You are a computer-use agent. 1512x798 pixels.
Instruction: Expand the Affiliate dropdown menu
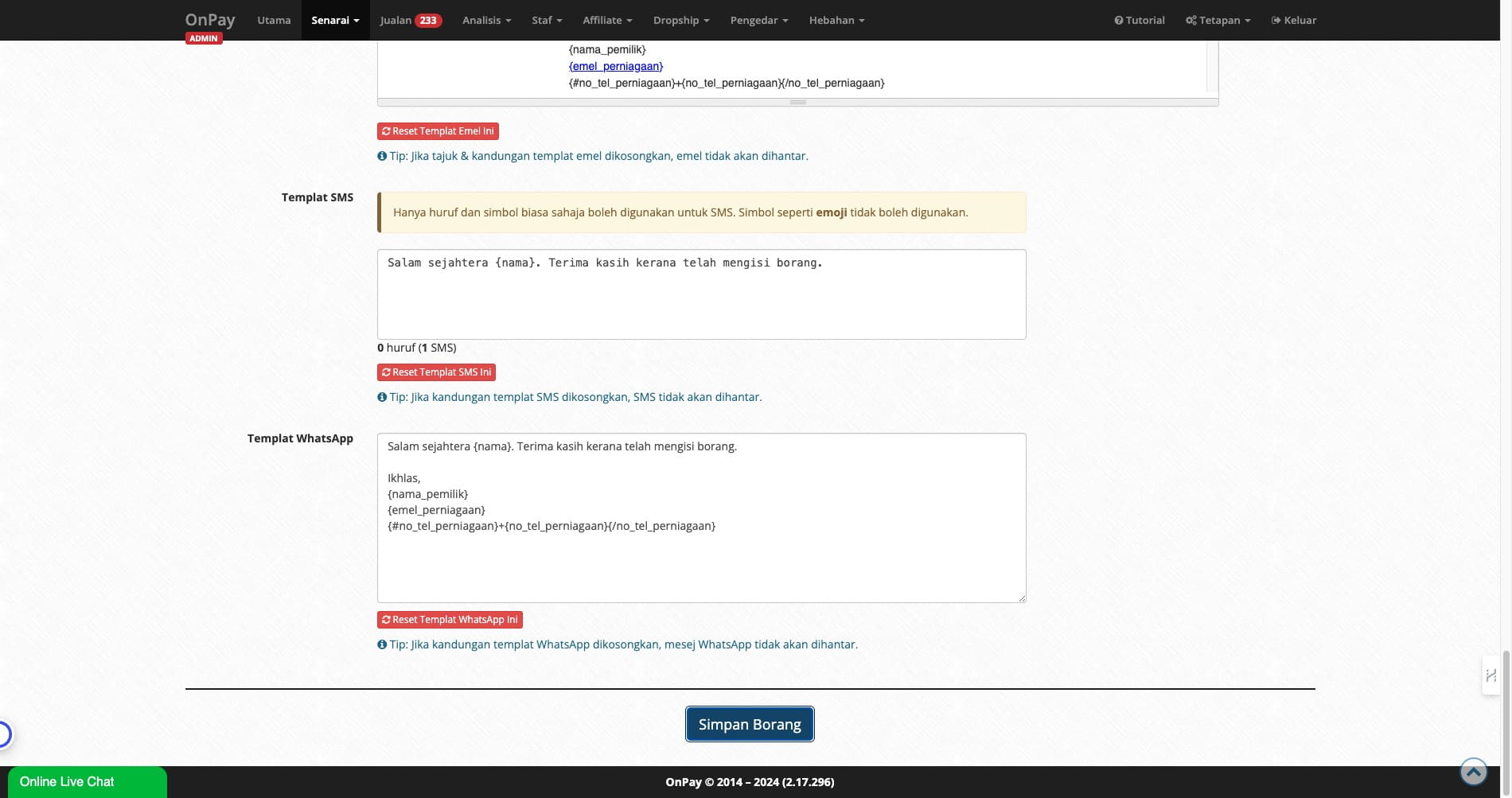coord(607,20)
